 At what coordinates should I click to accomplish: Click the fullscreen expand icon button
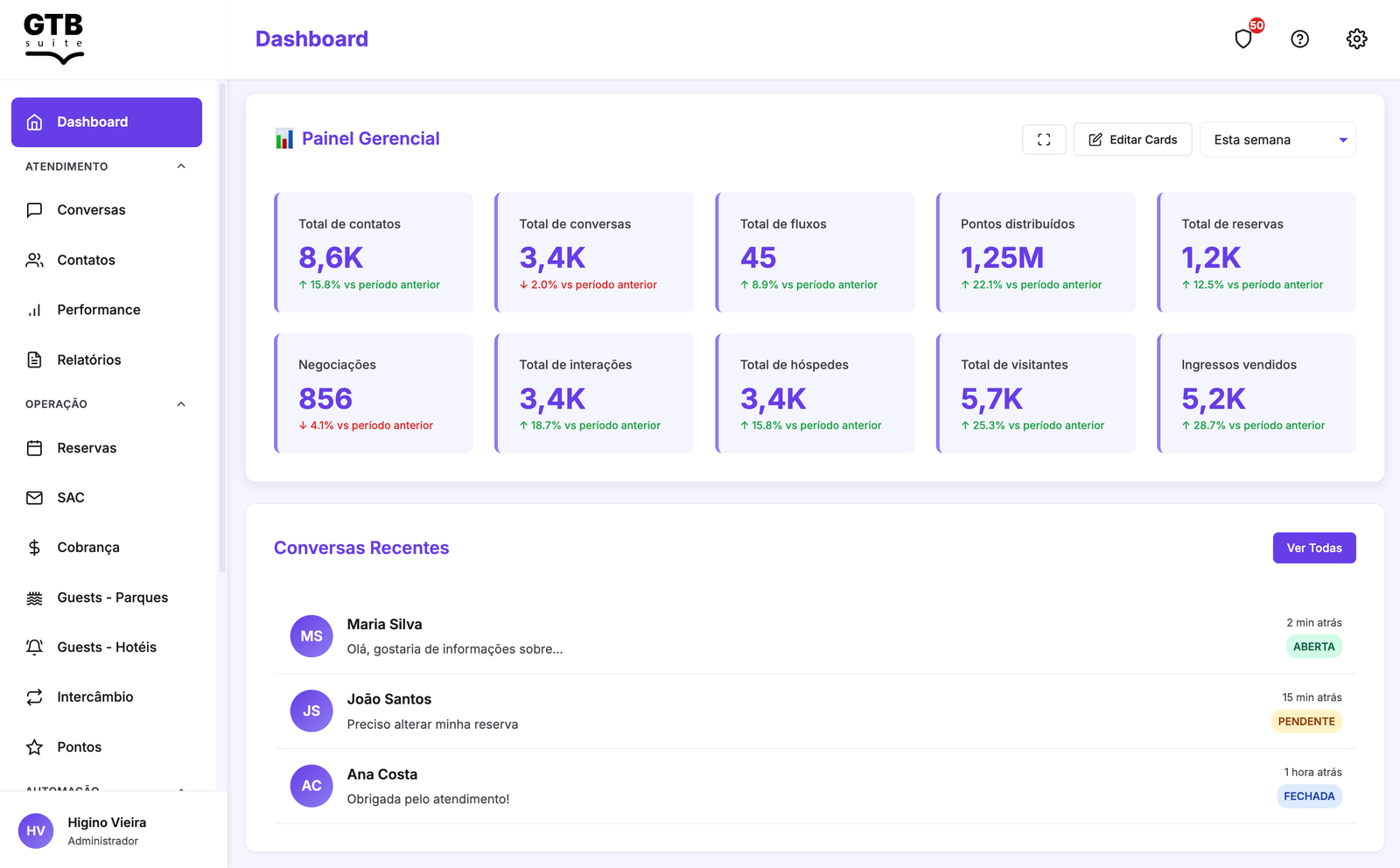pyautogui.click(x=1043, y=140)
